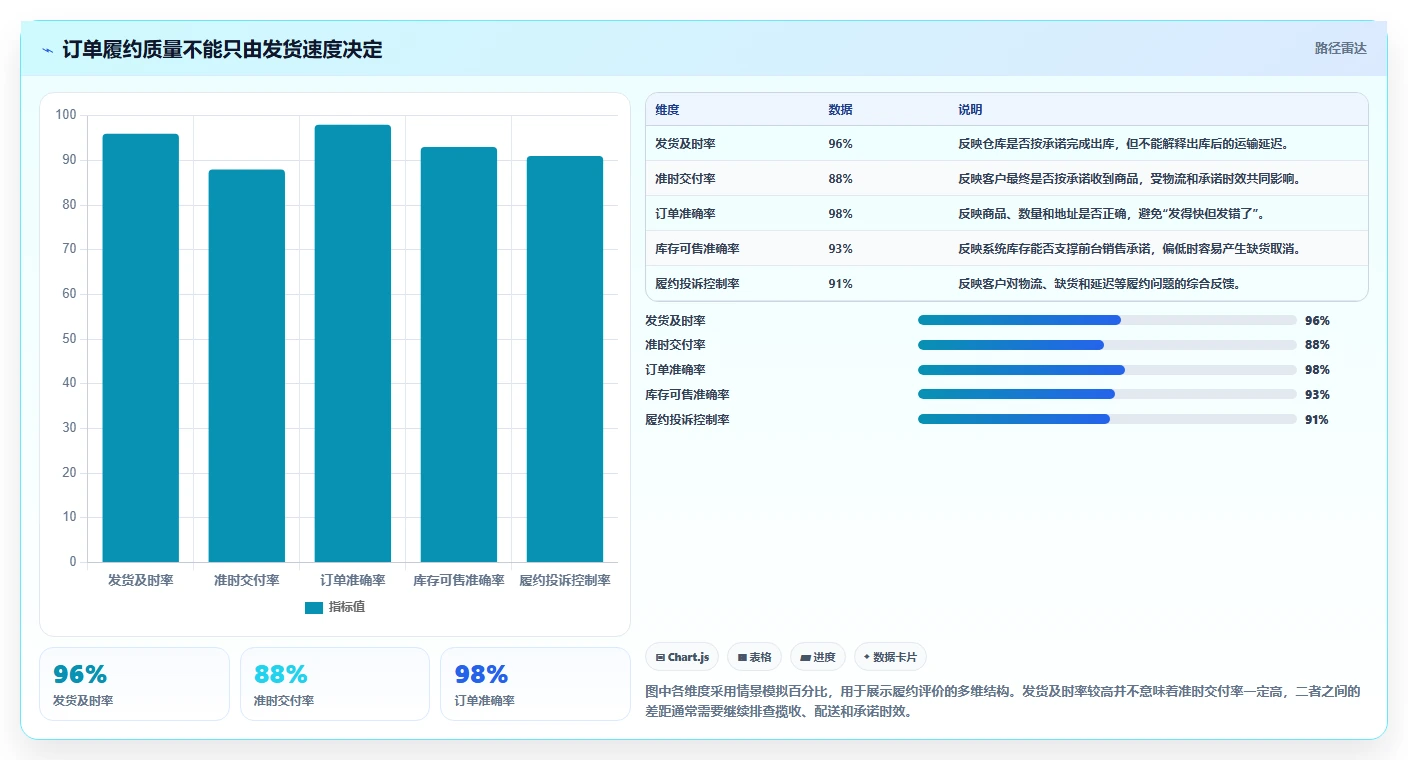Click the 发货及时率 progress bar
Viewport: 1408px width, 760px height.
tap(1107, 320)
